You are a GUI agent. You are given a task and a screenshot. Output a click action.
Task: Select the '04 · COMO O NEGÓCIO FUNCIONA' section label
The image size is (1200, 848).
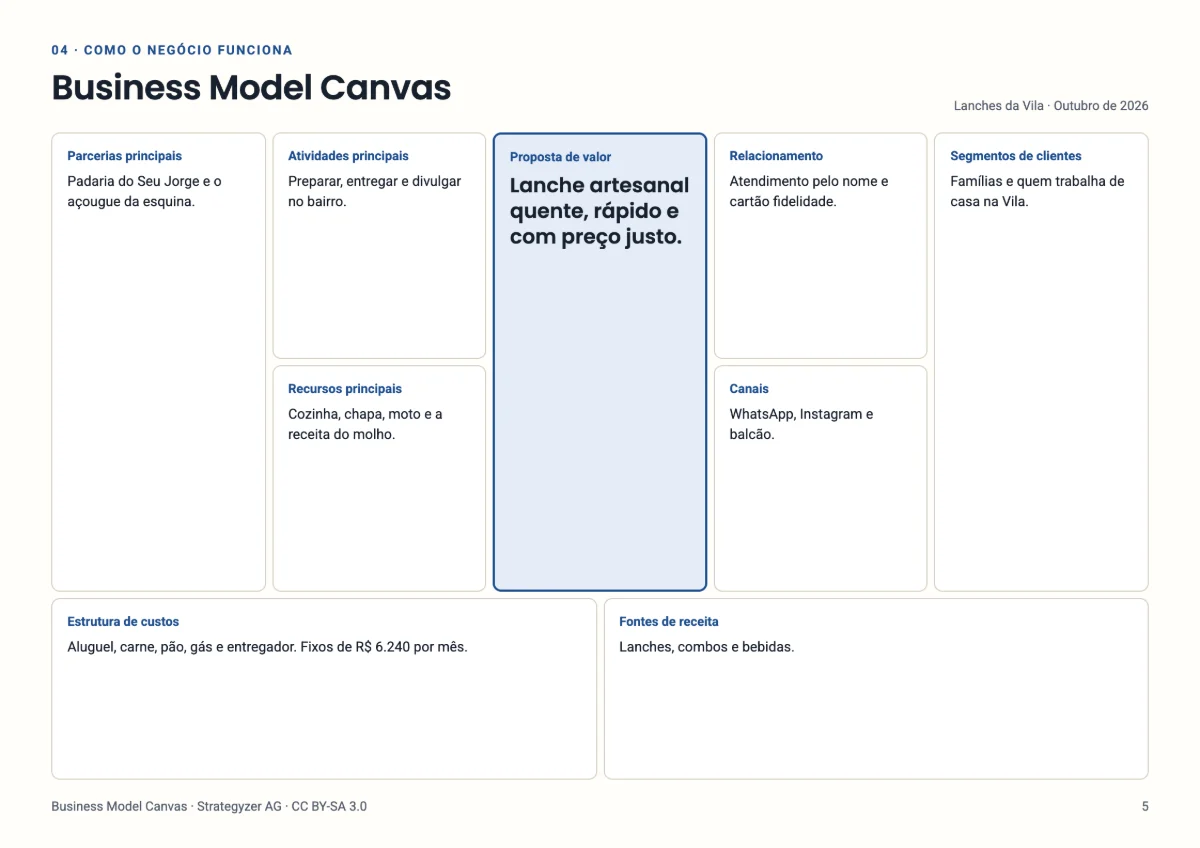click(172, 50)
